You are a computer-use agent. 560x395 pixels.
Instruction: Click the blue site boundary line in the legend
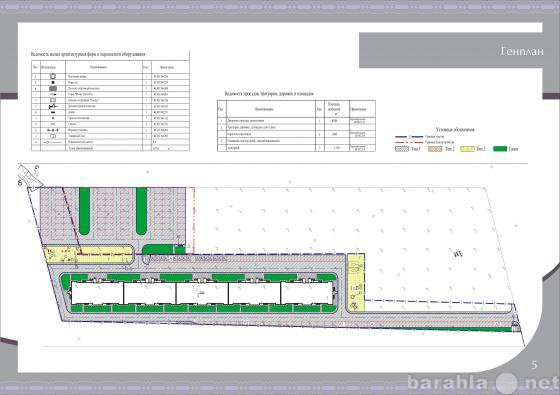click(409, 137)
